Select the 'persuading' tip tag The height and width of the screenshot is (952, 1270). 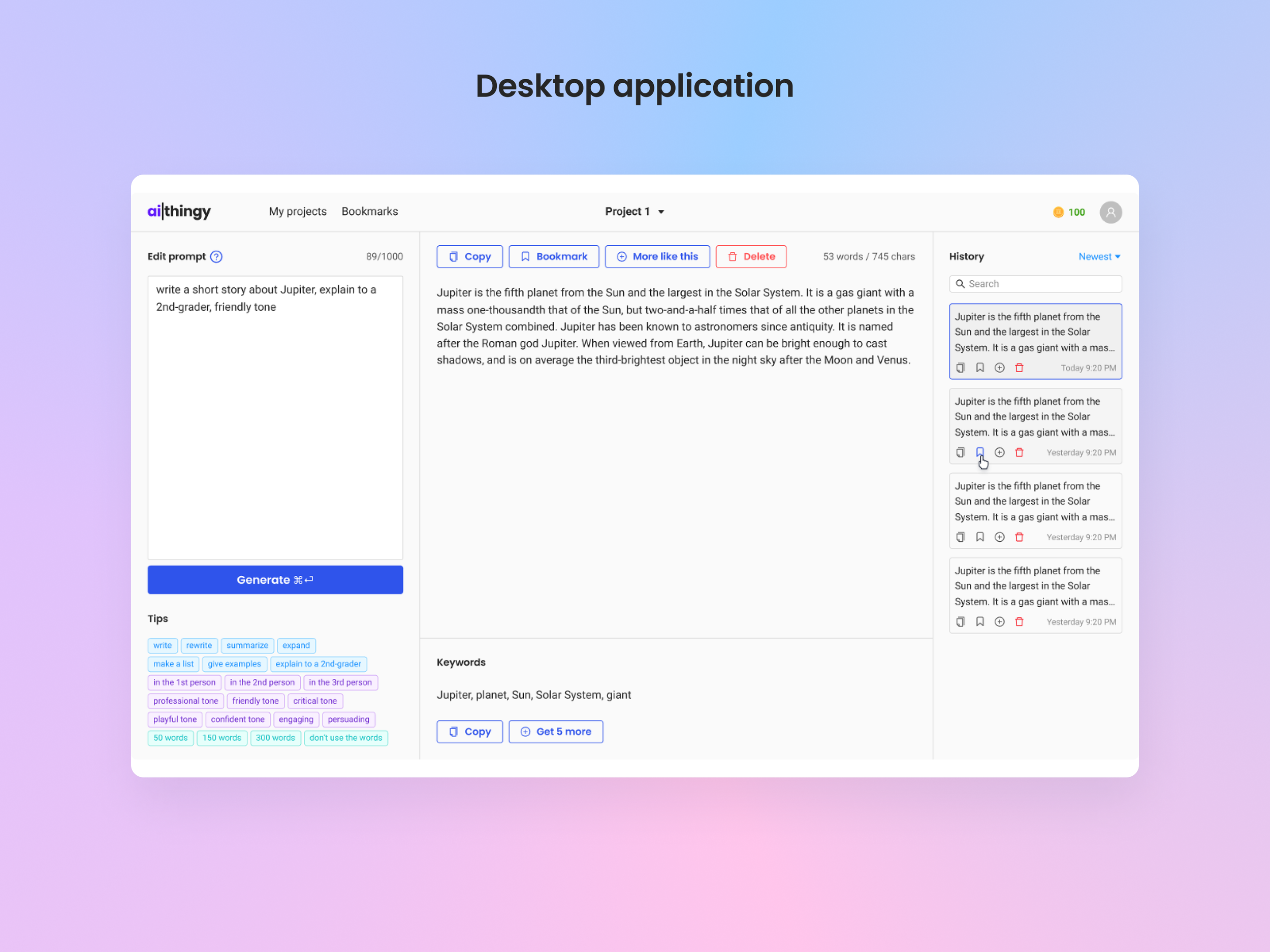pos(348,719)
